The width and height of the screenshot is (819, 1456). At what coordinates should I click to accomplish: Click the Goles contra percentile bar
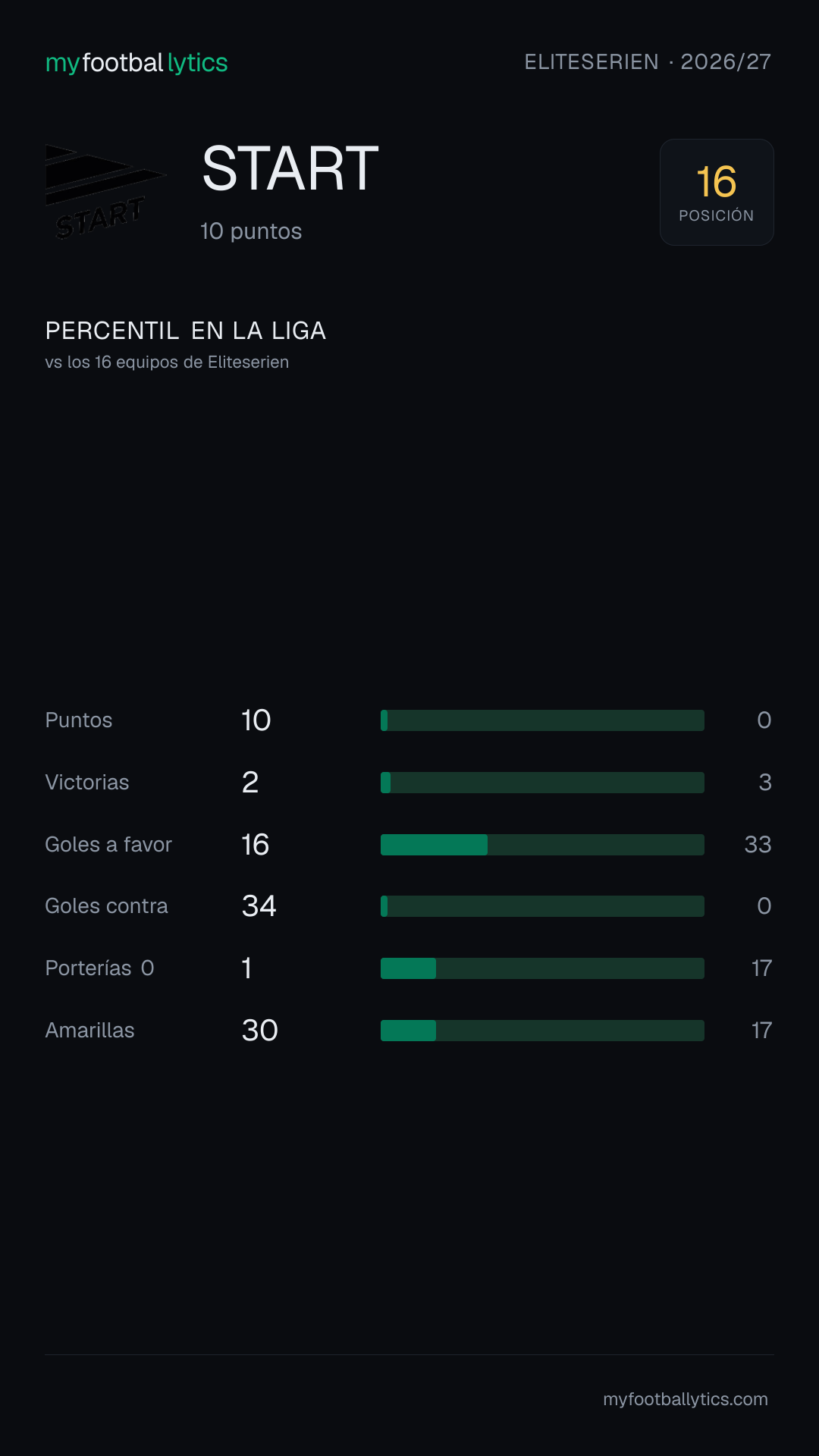point(542,906)
